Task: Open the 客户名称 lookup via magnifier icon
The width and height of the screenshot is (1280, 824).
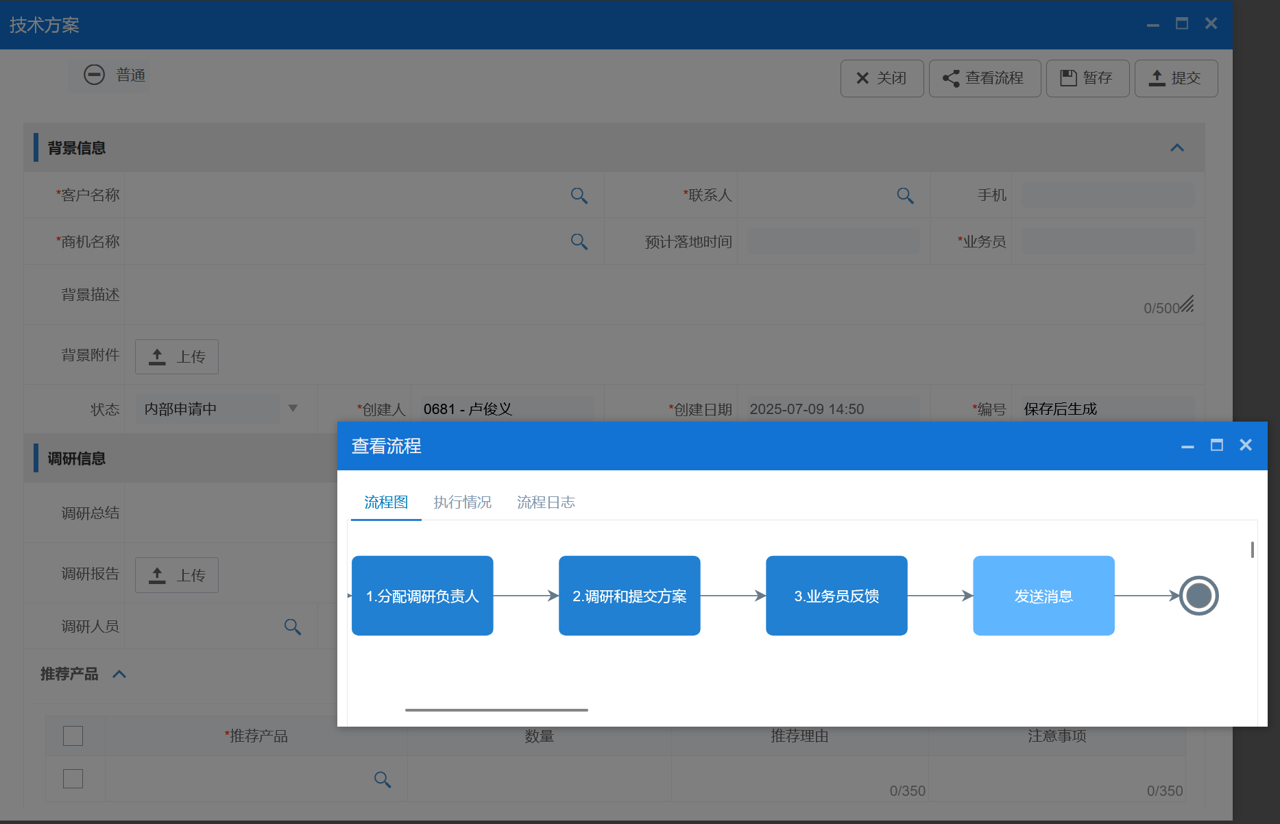Action: coord(578,195)
